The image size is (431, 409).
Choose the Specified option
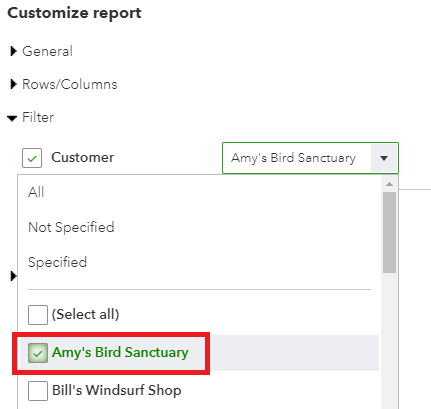click(x=57, y=262)
